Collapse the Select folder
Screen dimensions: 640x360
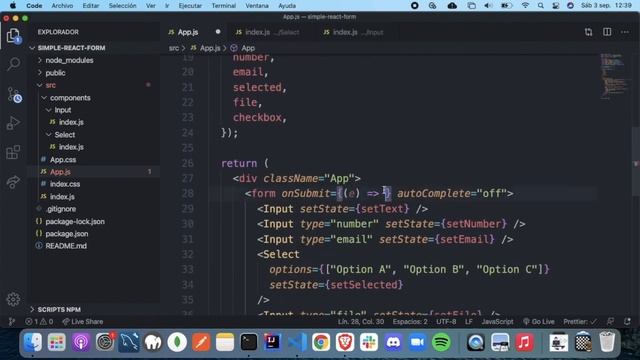point(64,134)
